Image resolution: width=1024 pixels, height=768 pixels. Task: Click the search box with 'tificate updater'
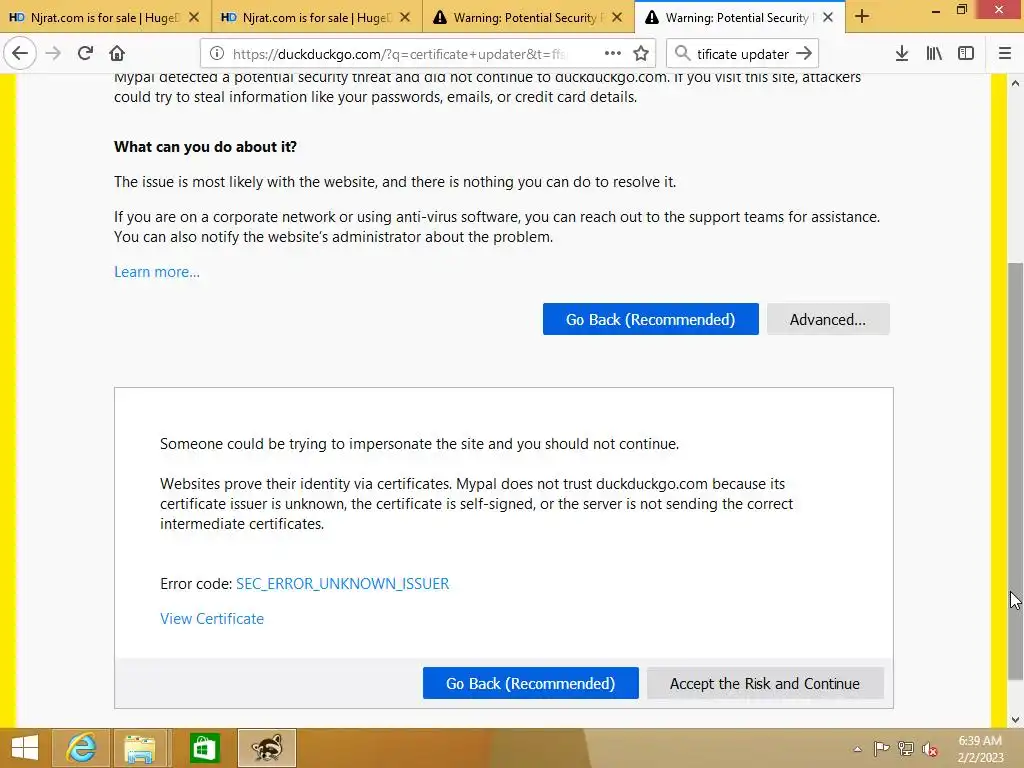(743, 54)
